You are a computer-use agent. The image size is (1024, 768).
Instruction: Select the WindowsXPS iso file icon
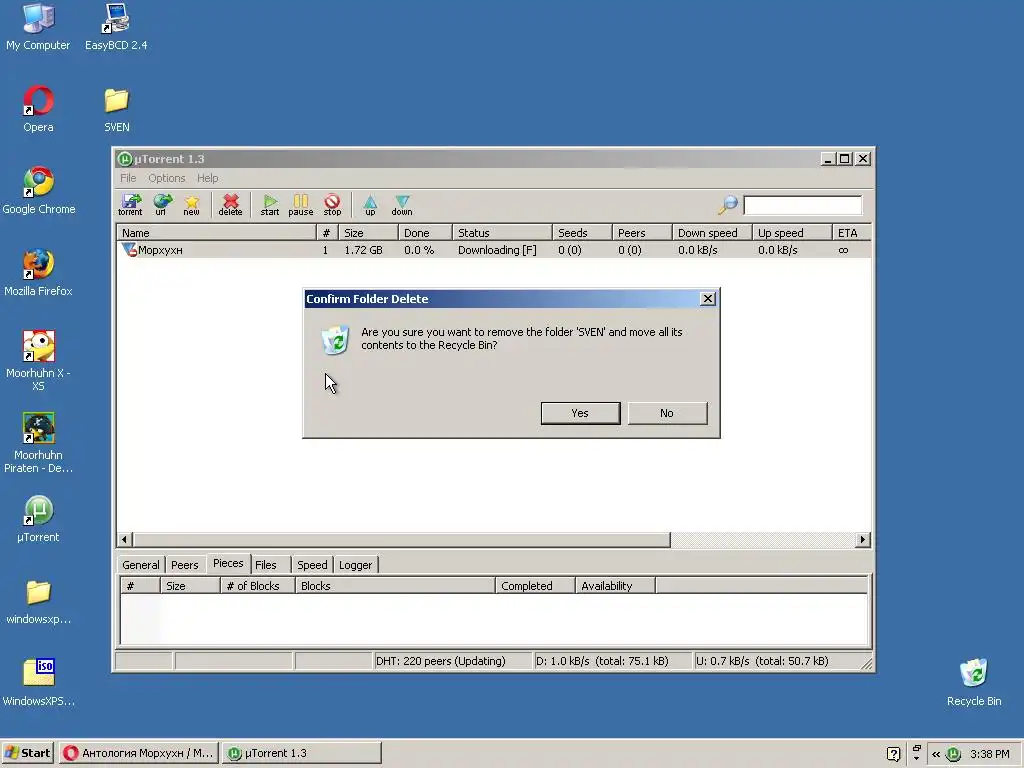point(38,682)
